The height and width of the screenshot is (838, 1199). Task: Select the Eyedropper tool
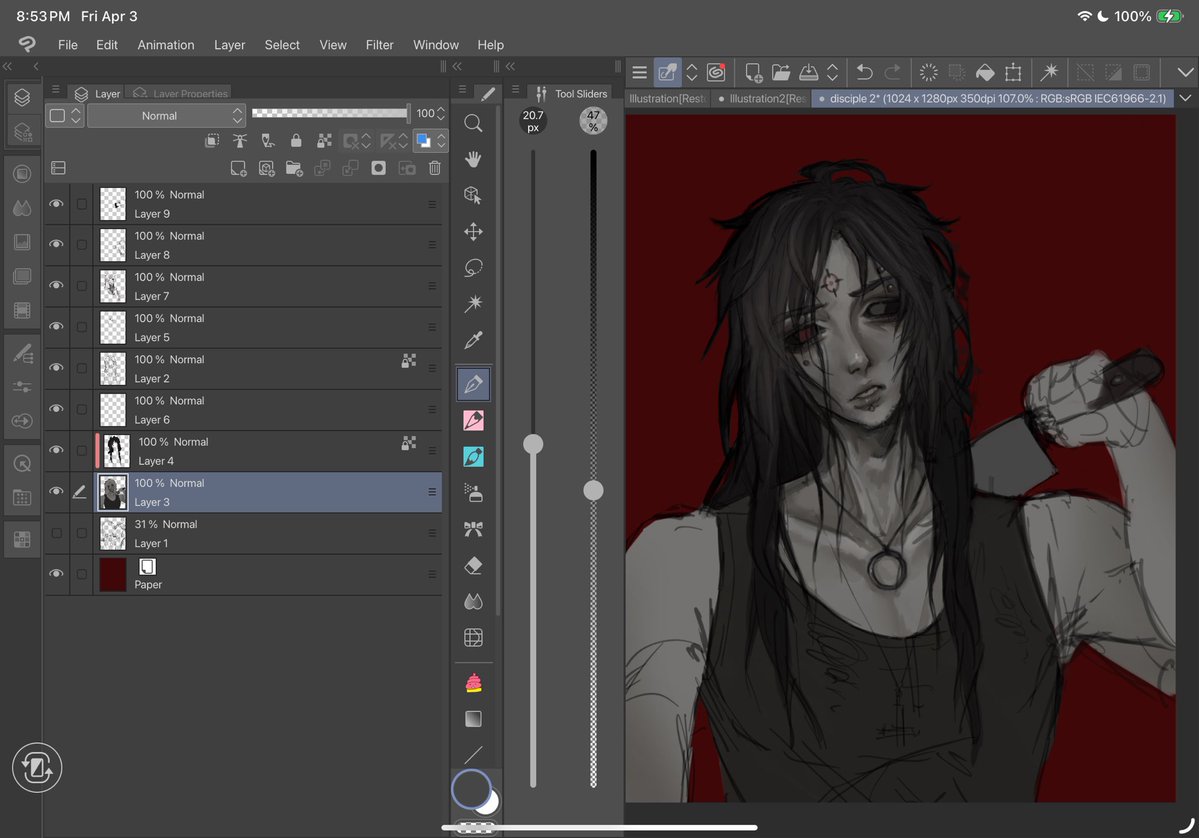473,341
